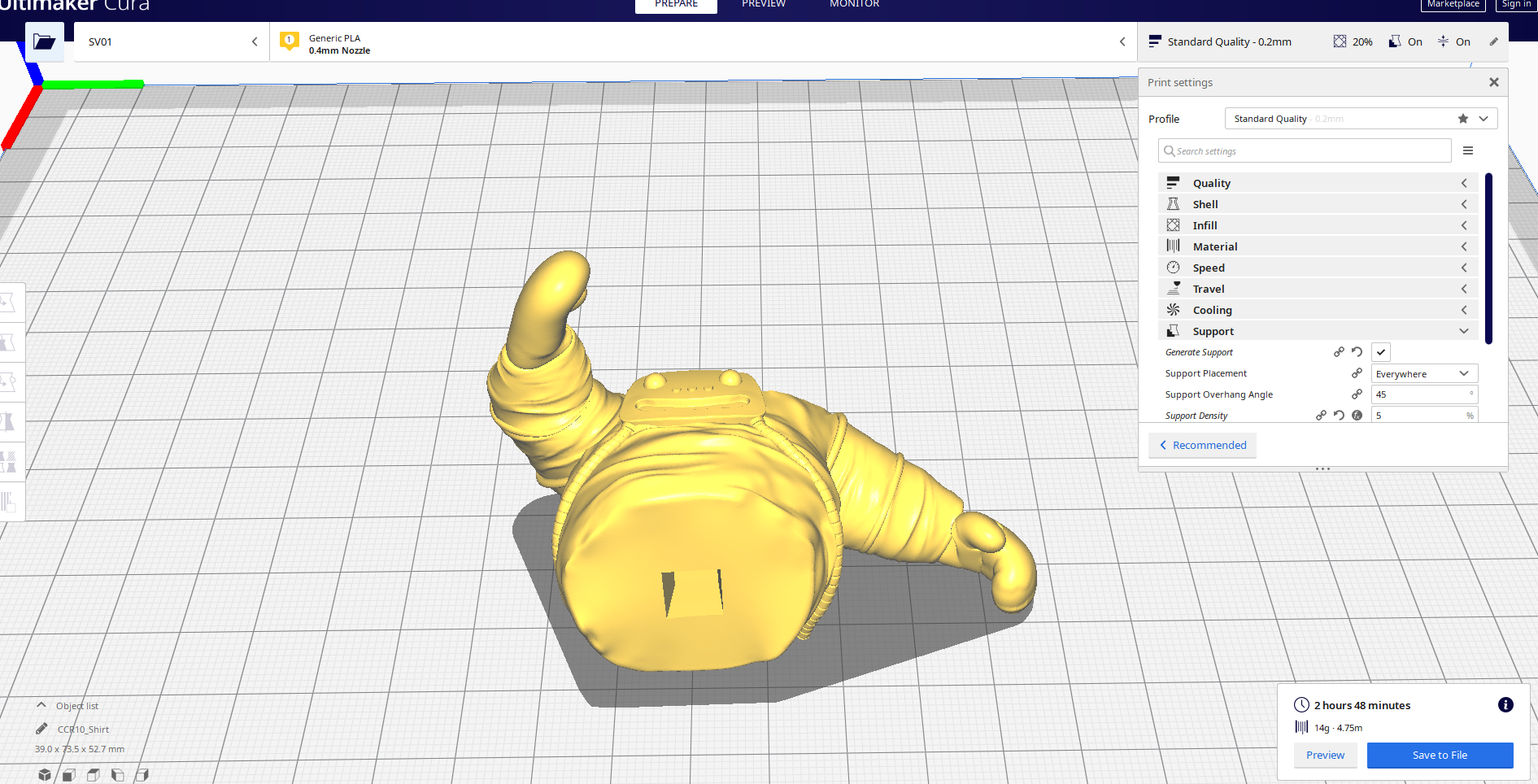
Task: Expand the Speed settings category
Action: [x=1318, y=268]
